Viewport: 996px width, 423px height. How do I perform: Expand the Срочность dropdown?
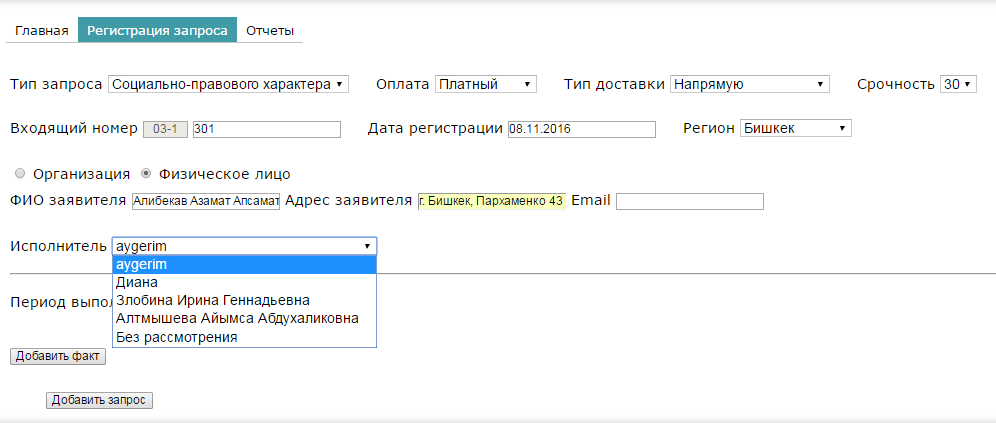[958, 84]
